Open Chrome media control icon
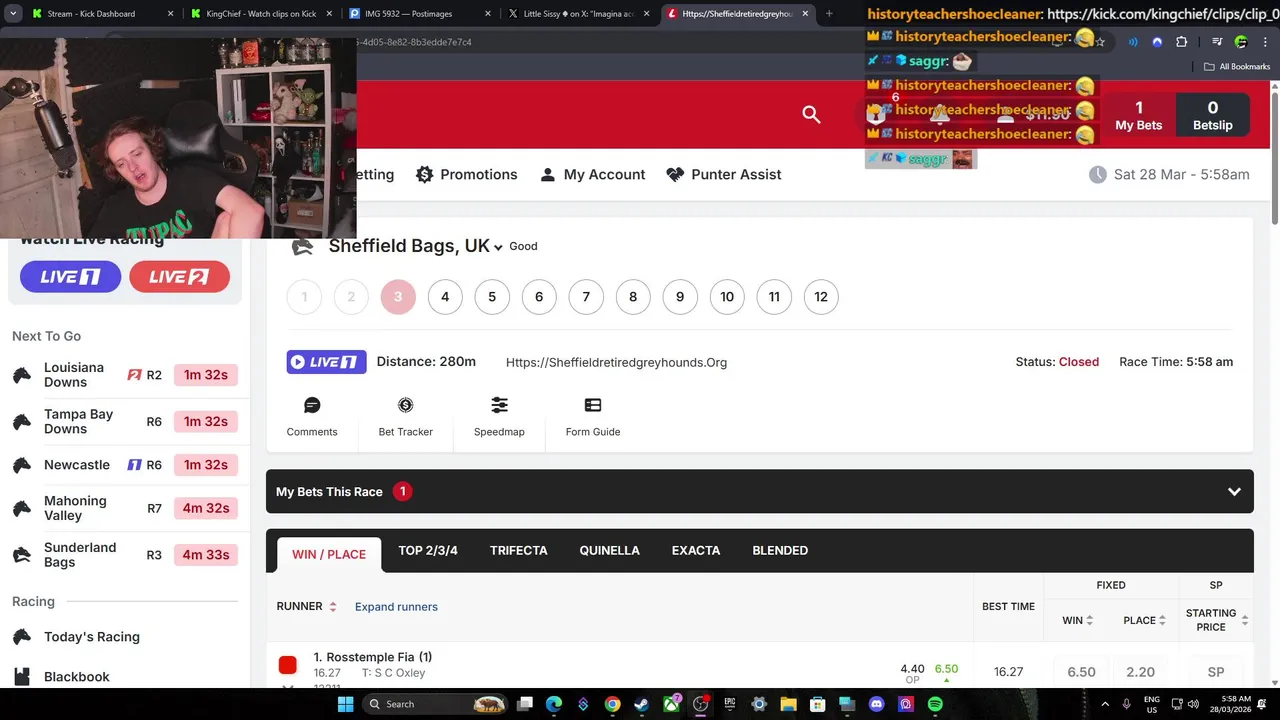 (x=1217, y=42)
